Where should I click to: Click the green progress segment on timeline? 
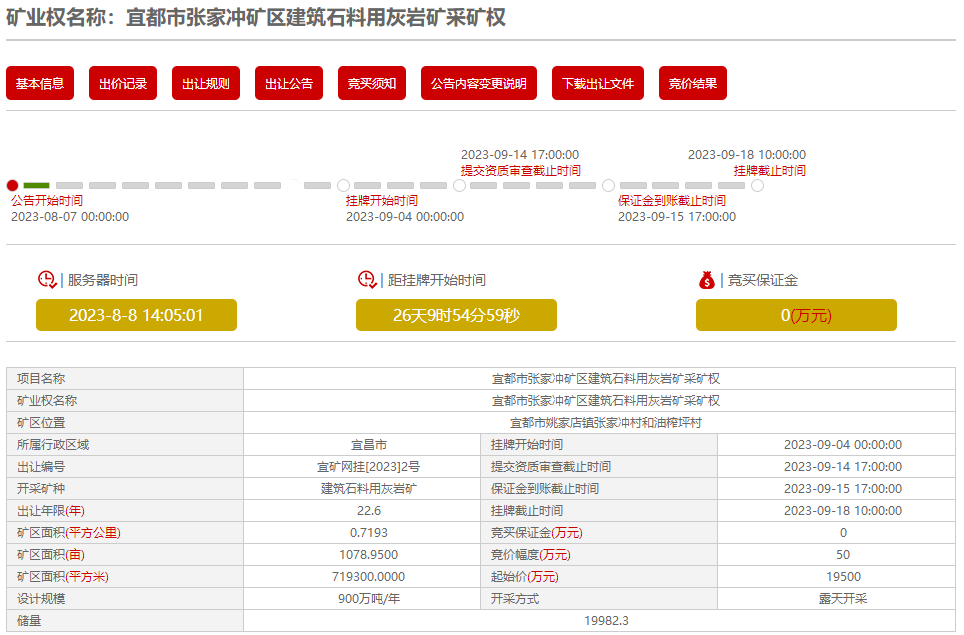click(x=37, y=185)
